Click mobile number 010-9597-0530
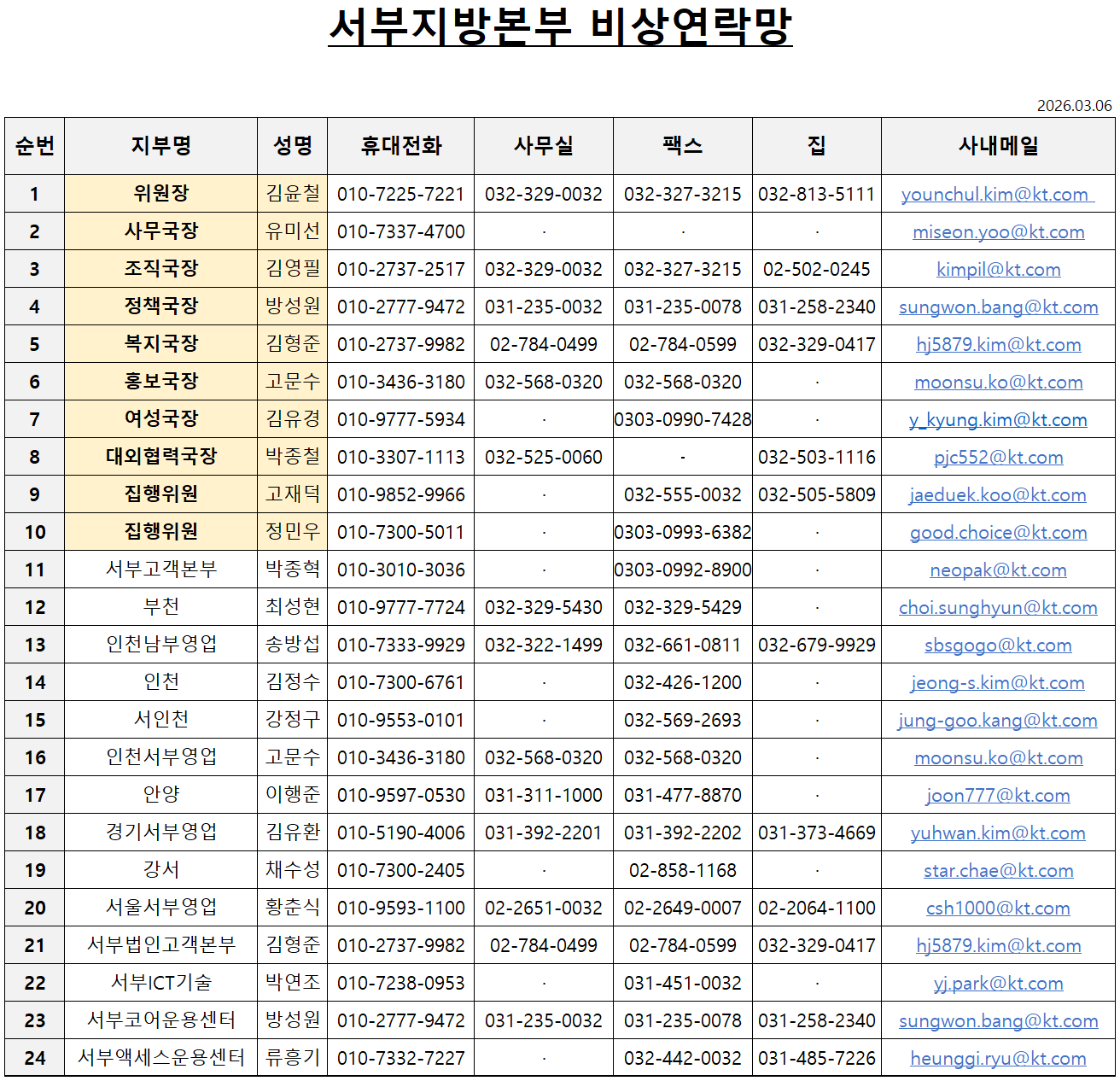Image resolution: width=1120 pixels, height=1081 pixels. (401, 795)
